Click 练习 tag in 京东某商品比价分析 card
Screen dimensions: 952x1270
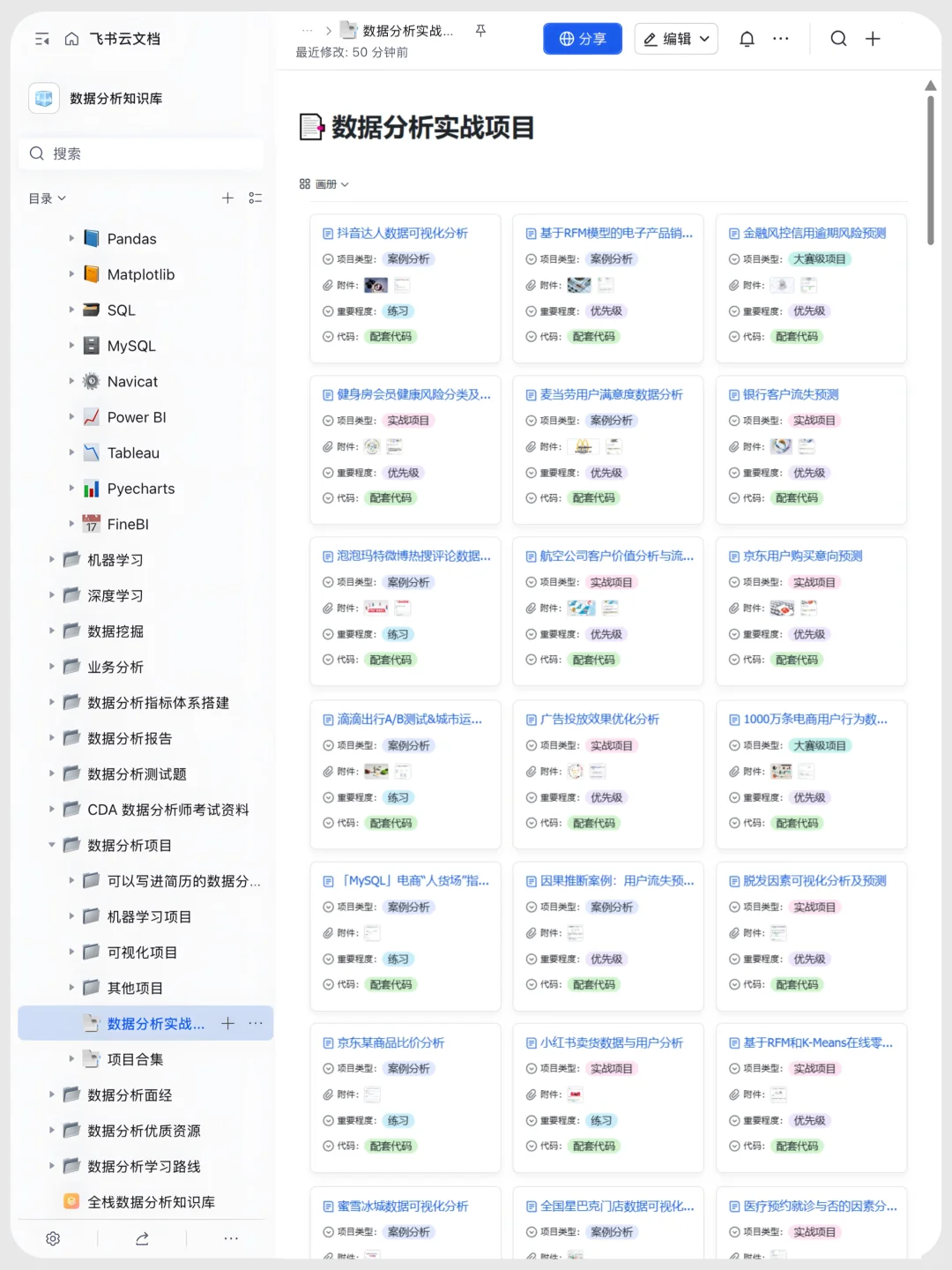[398, 1120]
